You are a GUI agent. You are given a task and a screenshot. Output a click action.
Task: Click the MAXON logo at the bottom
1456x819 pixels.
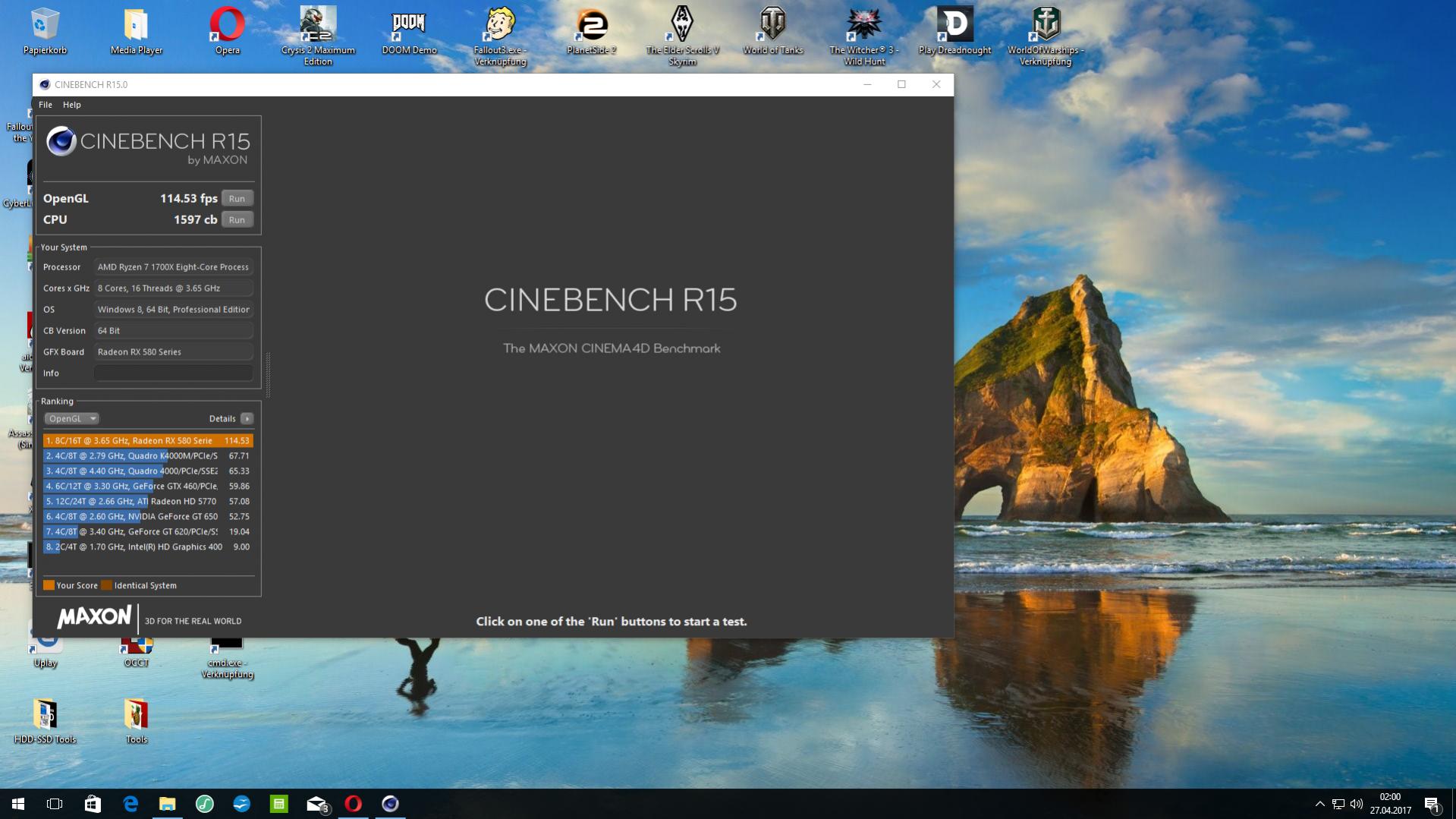(94, 617)
